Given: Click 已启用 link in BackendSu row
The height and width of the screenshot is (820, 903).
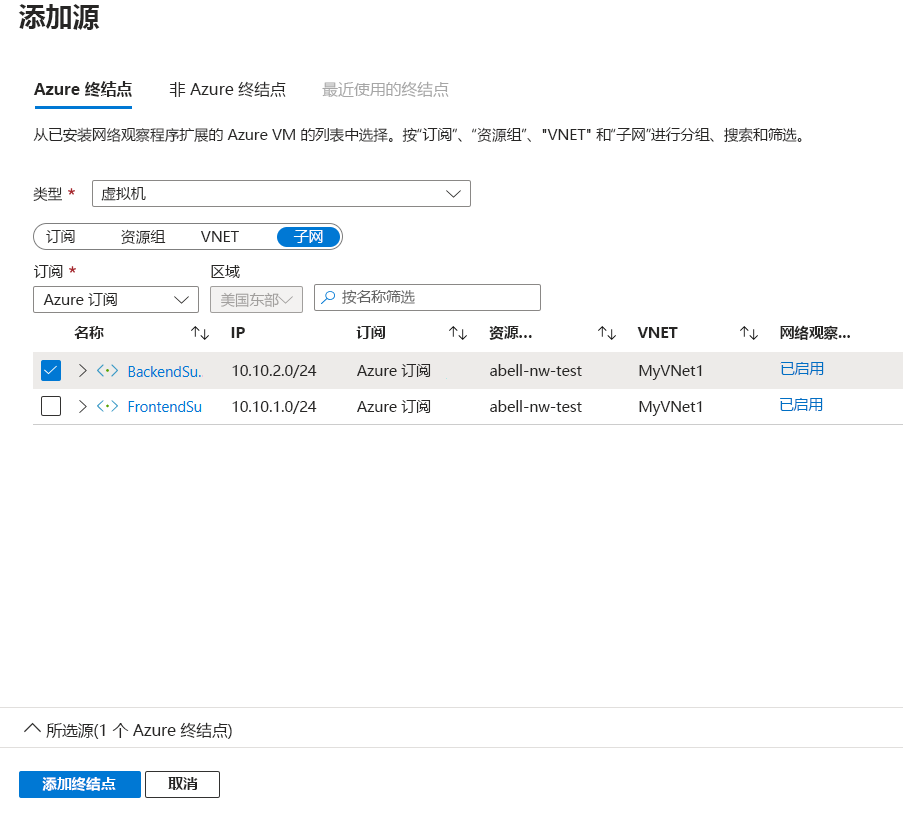Looking at the screenshot, I should [x=802, y=369].
